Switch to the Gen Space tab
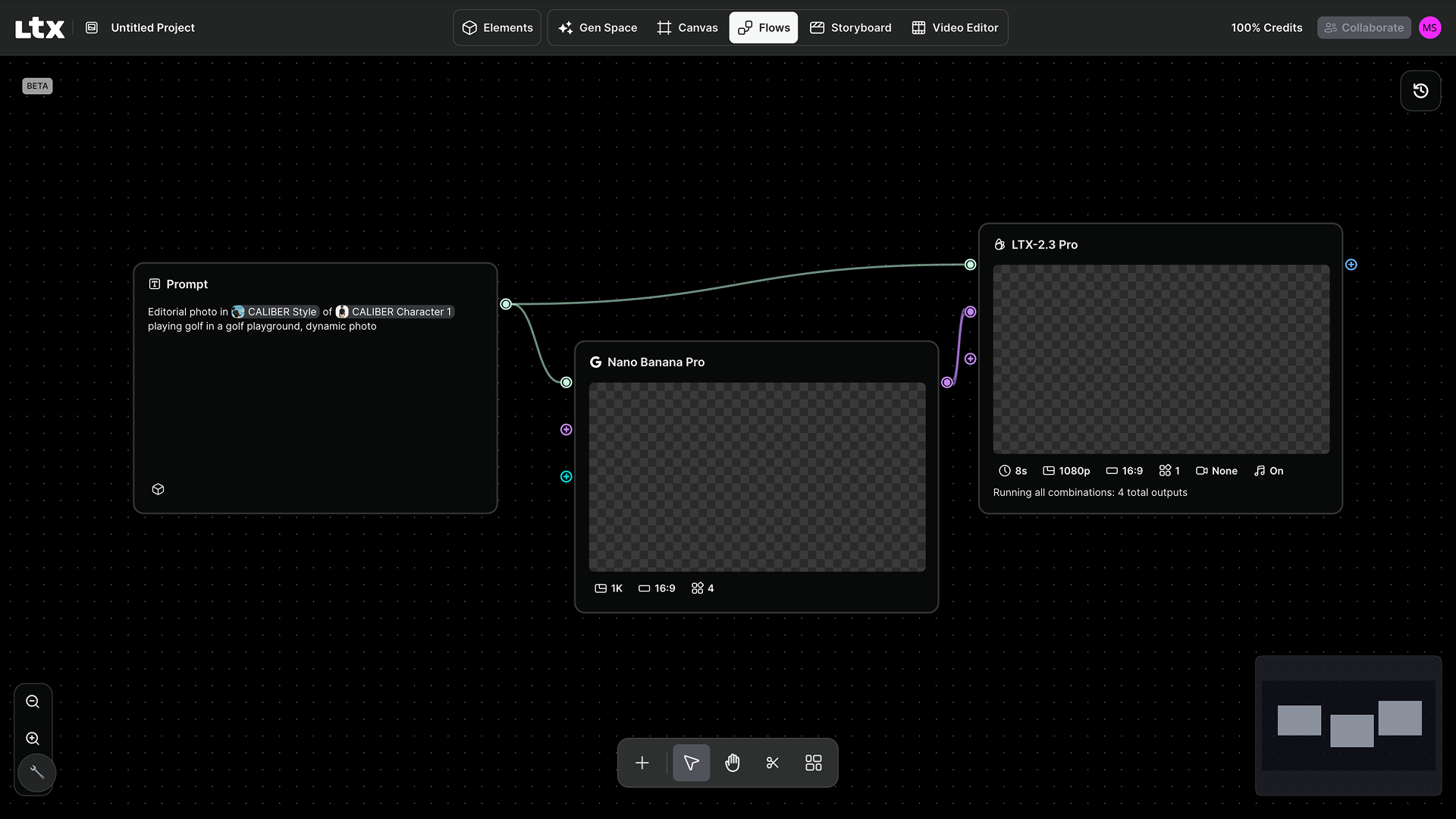The width and height of the screenshot is (1456, 819). 598,28
